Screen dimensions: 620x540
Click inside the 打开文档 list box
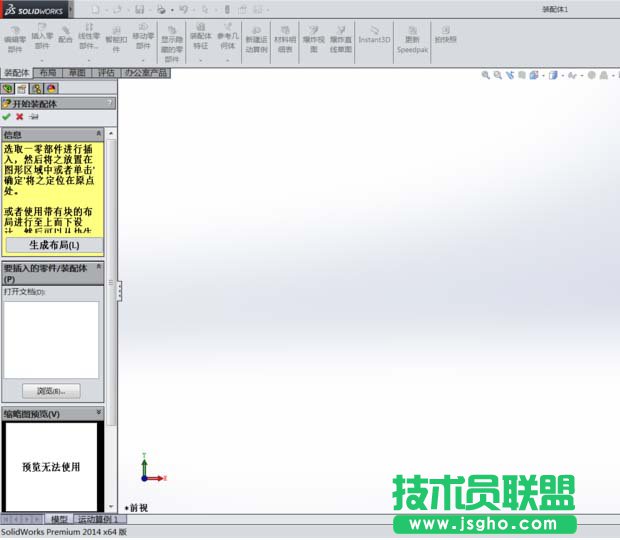[x=51, y=340]
